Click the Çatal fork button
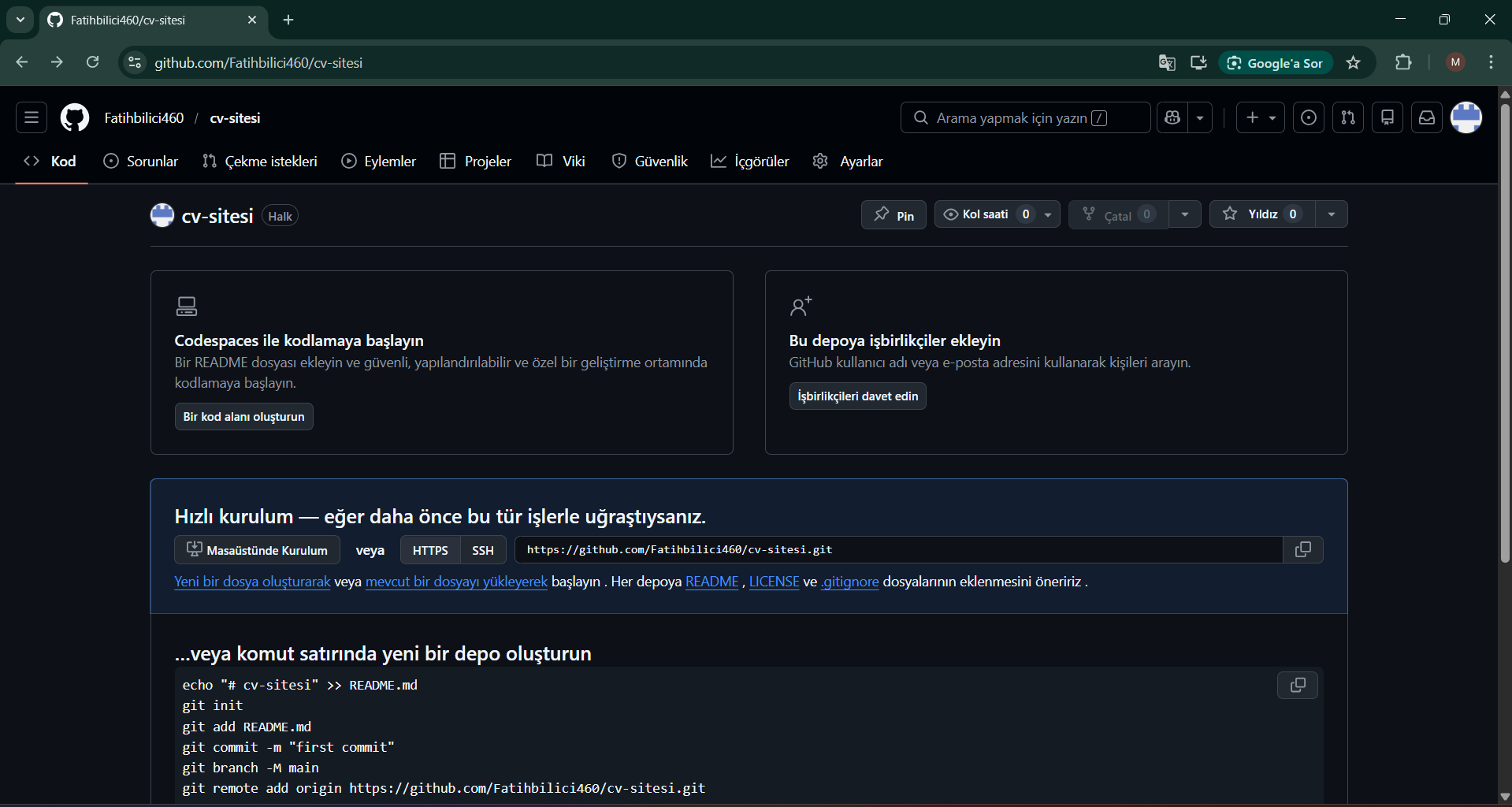The height and width of the screenshot is (807, 1512). click(x=1119, y=214)
